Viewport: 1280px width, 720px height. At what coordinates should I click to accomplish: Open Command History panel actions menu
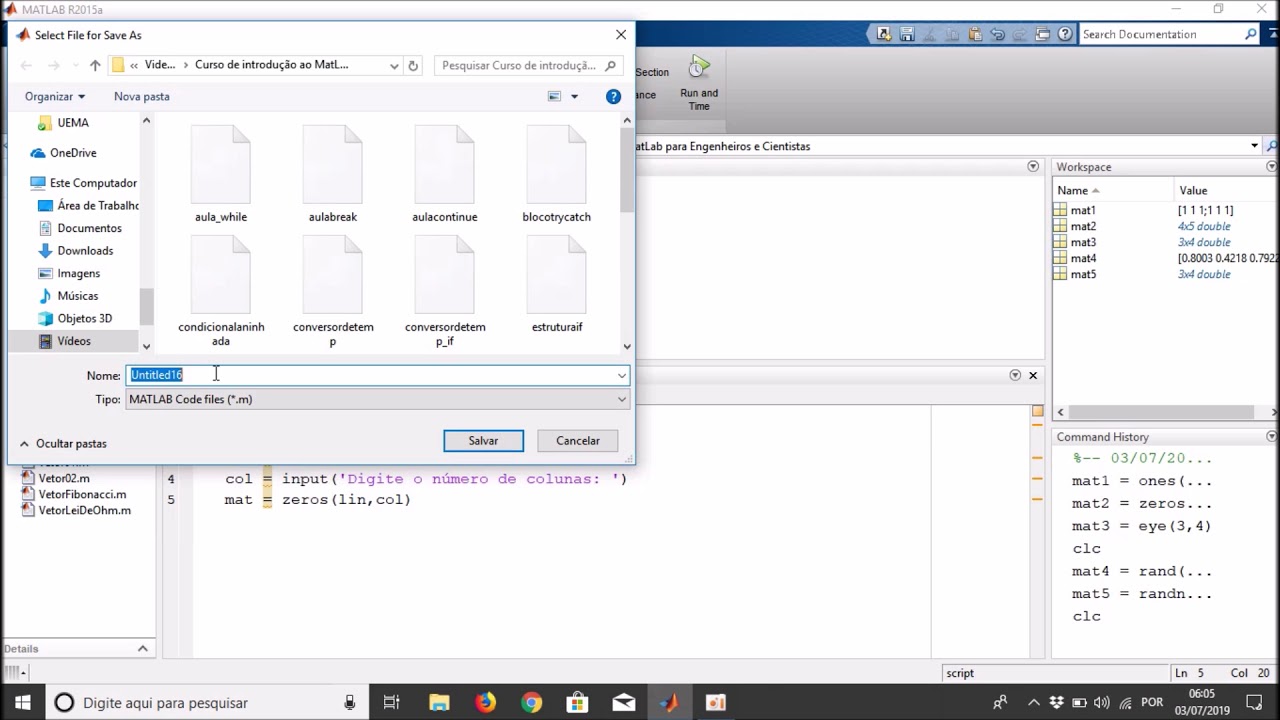(1271, 437)
